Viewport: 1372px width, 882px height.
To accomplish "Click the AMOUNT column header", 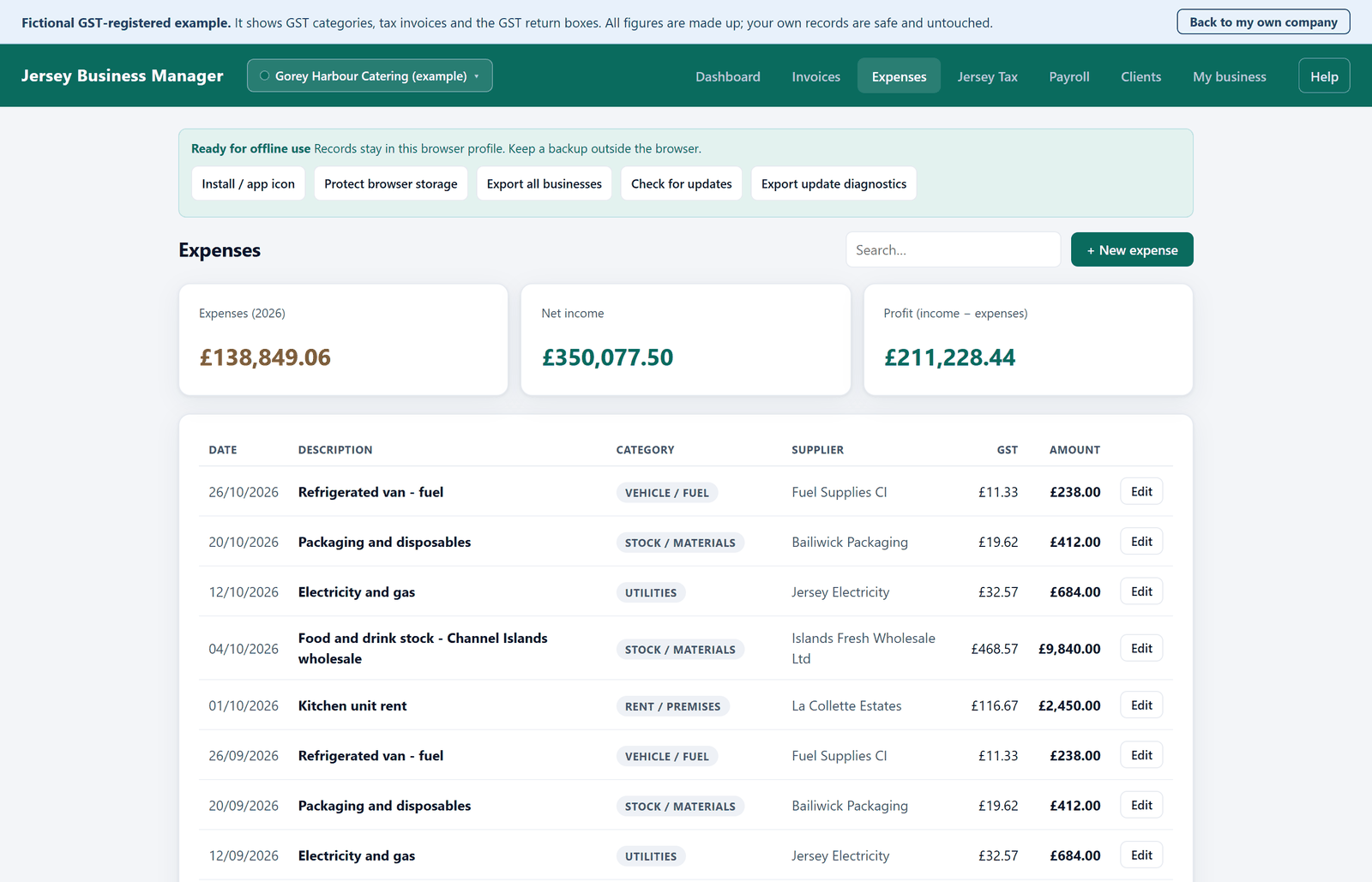I will point(1074,450).
